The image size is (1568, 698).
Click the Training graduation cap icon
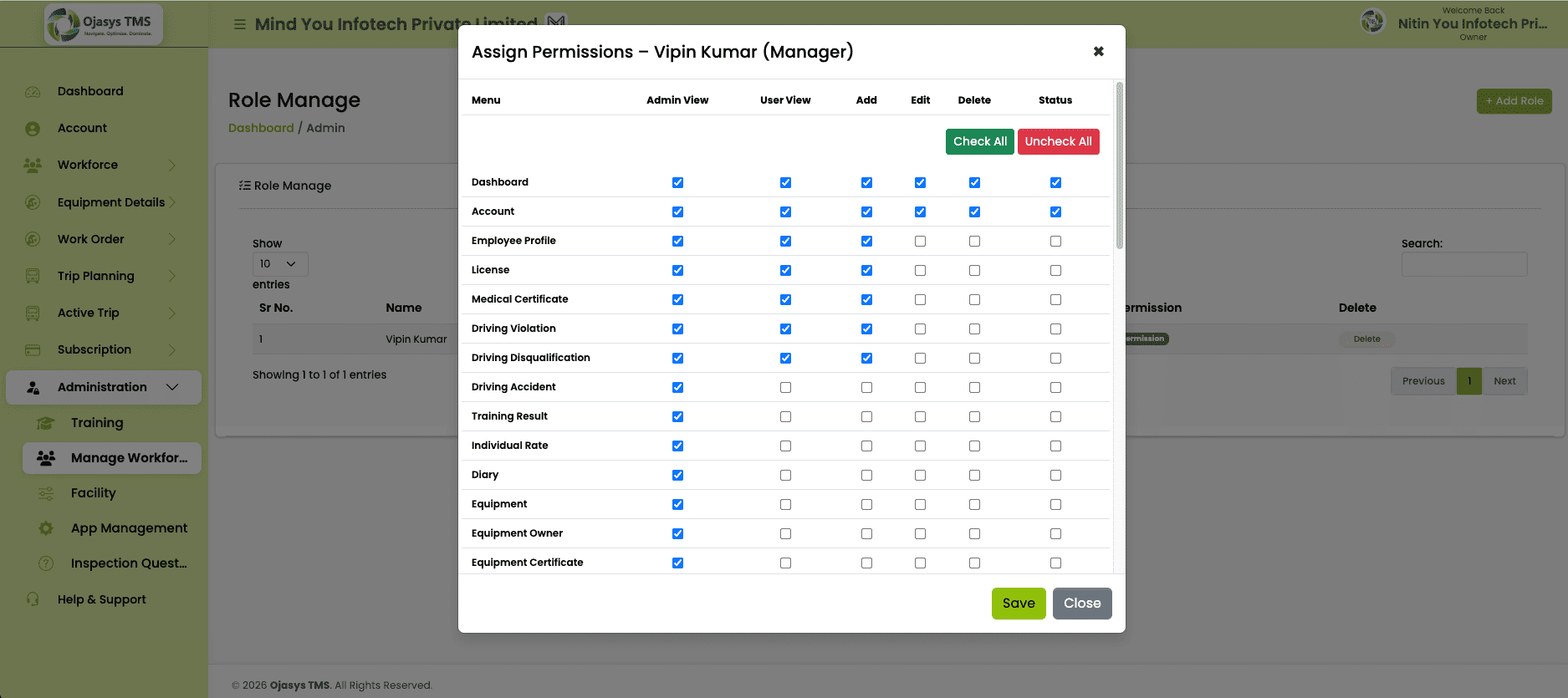tap(46, 423)
